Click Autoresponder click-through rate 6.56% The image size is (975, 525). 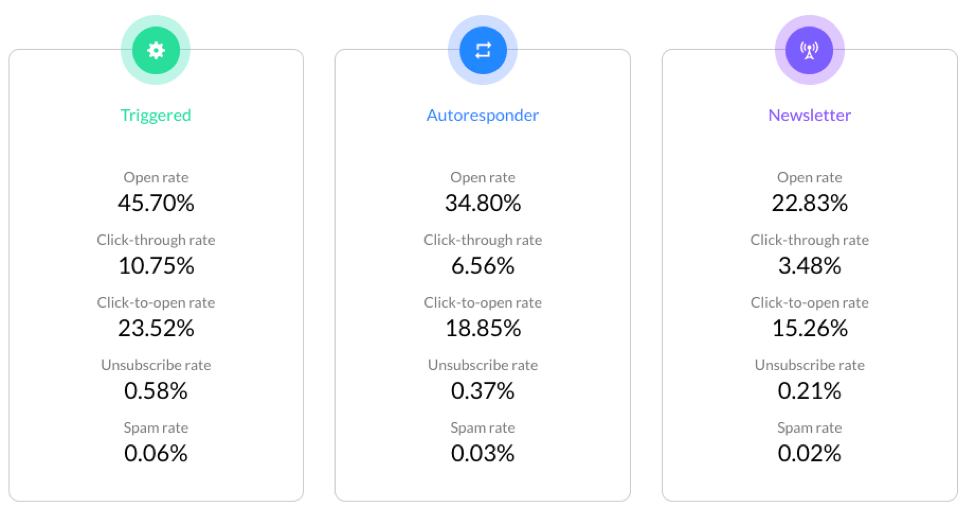point(483,266)
